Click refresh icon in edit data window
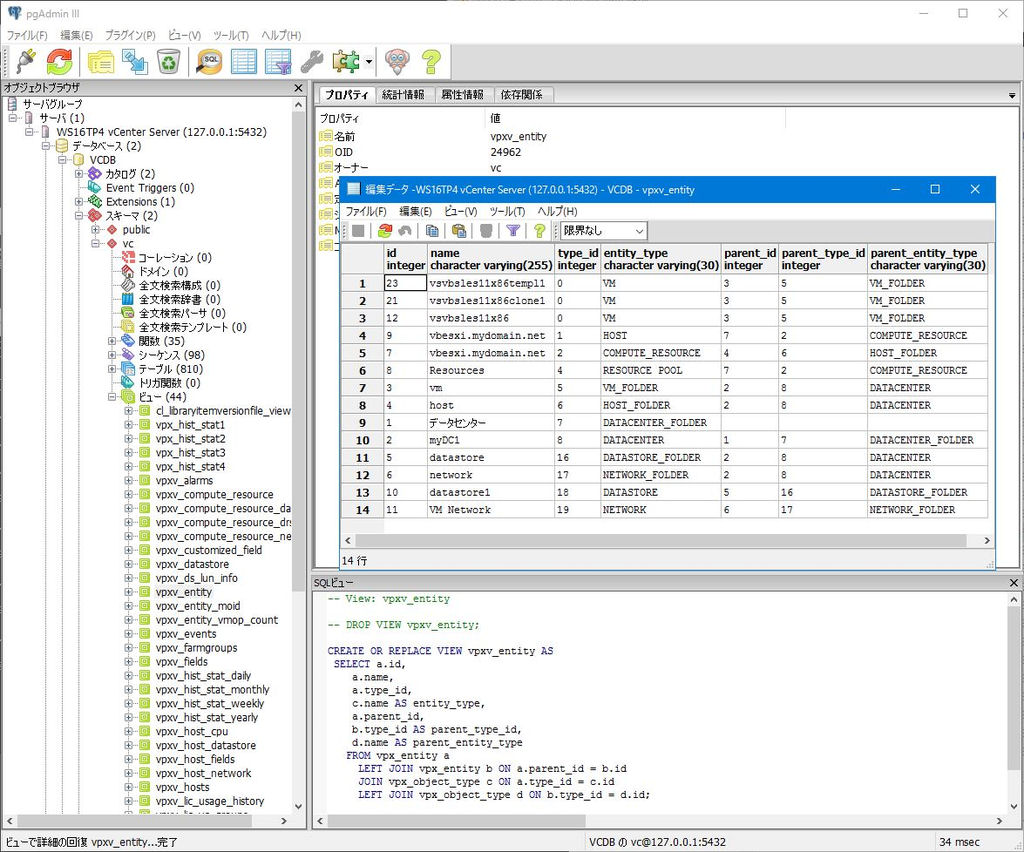 click(385, 230)
